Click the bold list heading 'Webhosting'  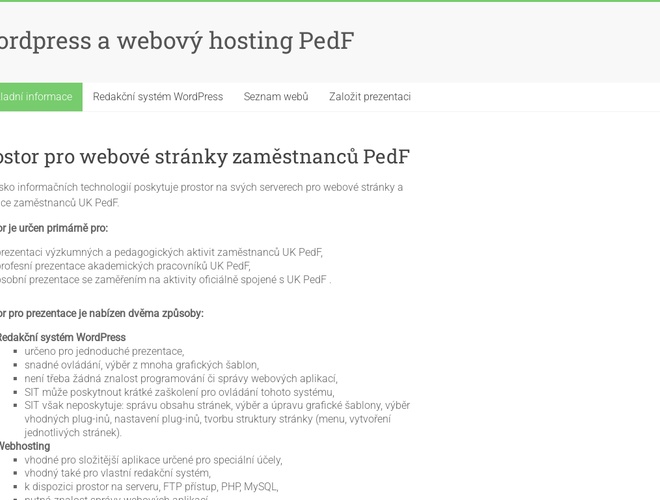click(x=24, y=446)
